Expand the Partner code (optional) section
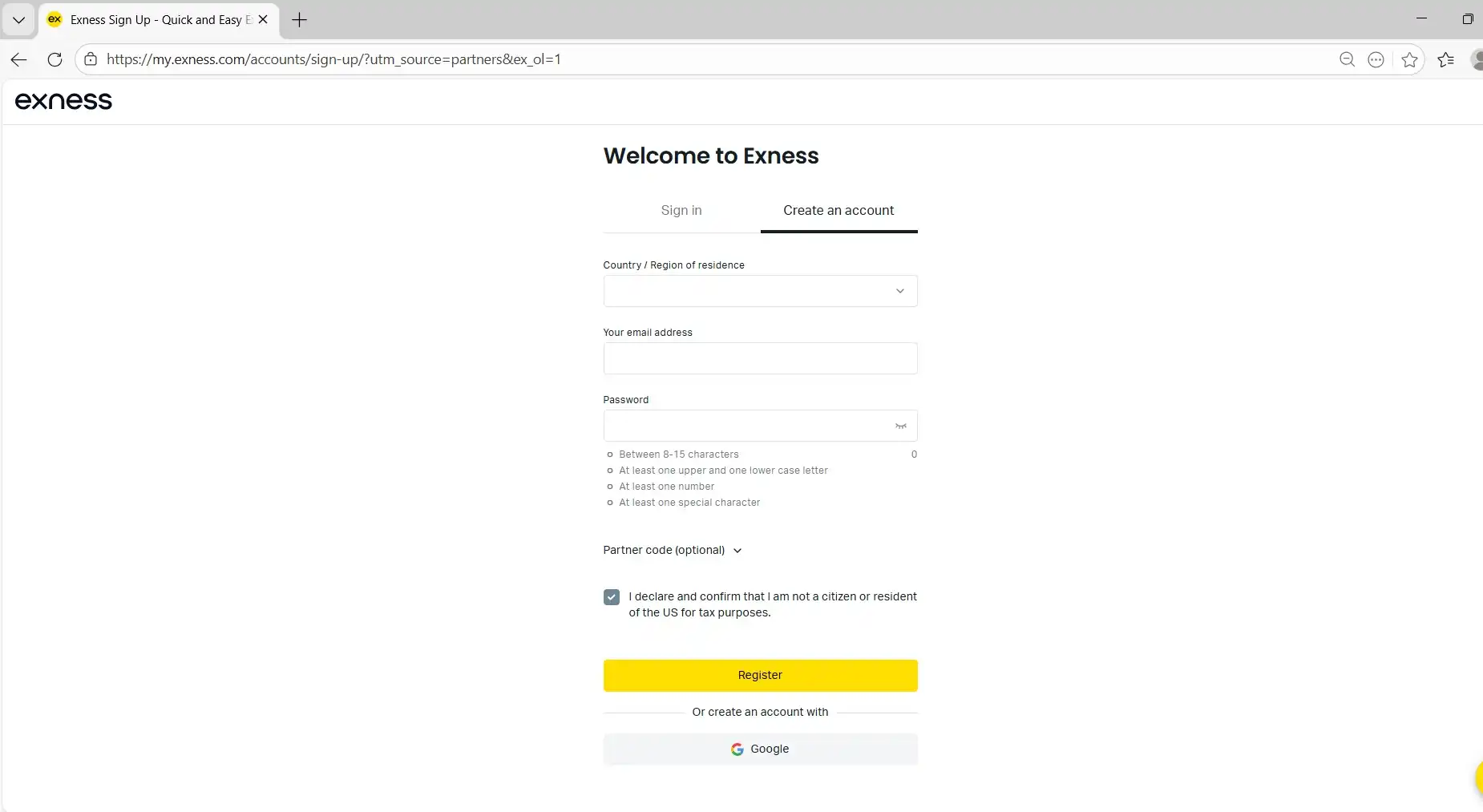 click(x=672, y=550)
